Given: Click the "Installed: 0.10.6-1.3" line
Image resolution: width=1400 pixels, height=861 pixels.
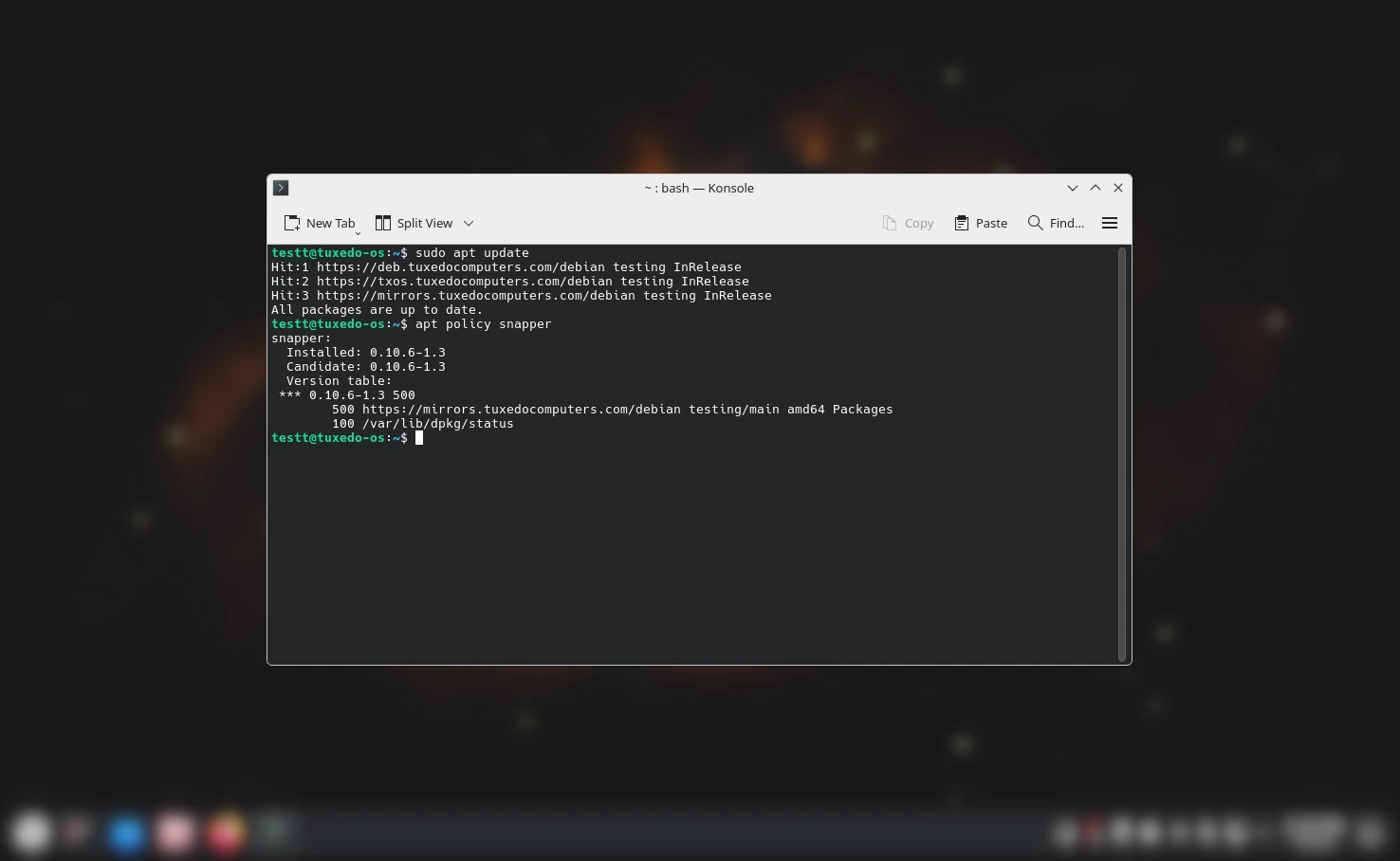Looking at the screenshot, I should coord(366,353).
